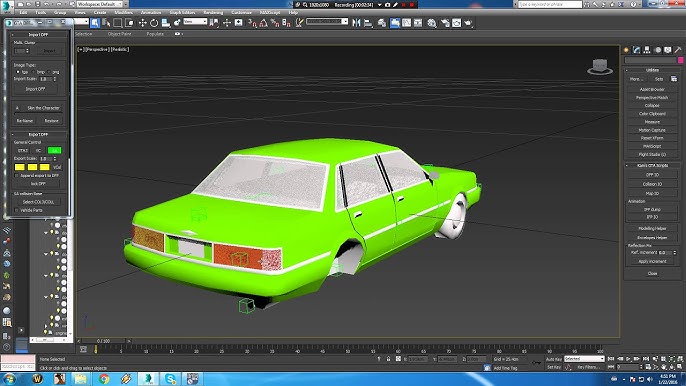Viewport: 686px width, 386px height.
Task: Activate the Select and Scale tool
Action: tap(165, 23)
